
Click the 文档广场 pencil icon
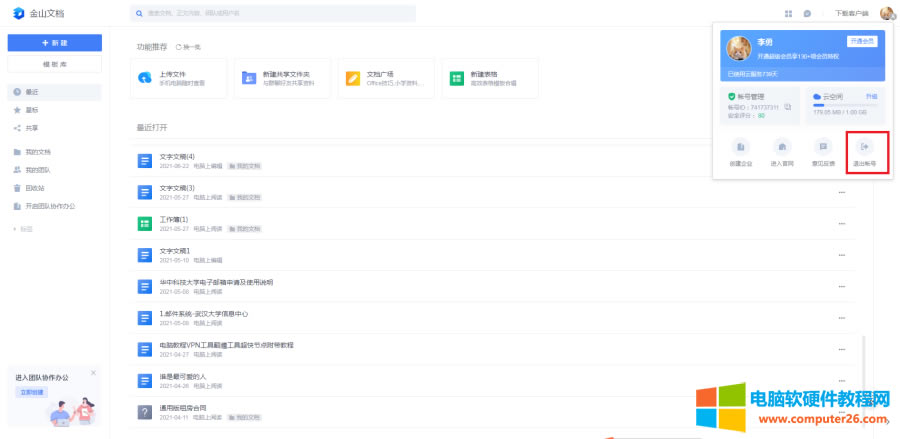352,78
